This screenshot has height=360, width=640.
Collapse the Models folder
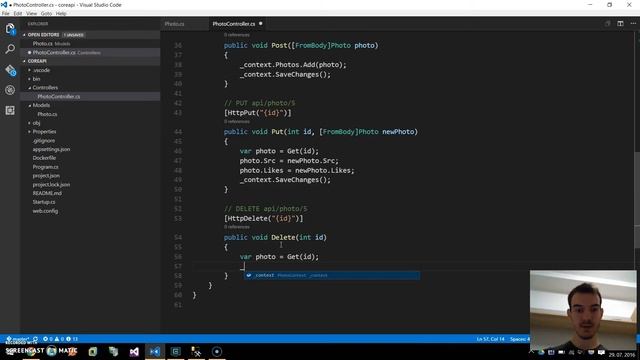coord(41,105)
